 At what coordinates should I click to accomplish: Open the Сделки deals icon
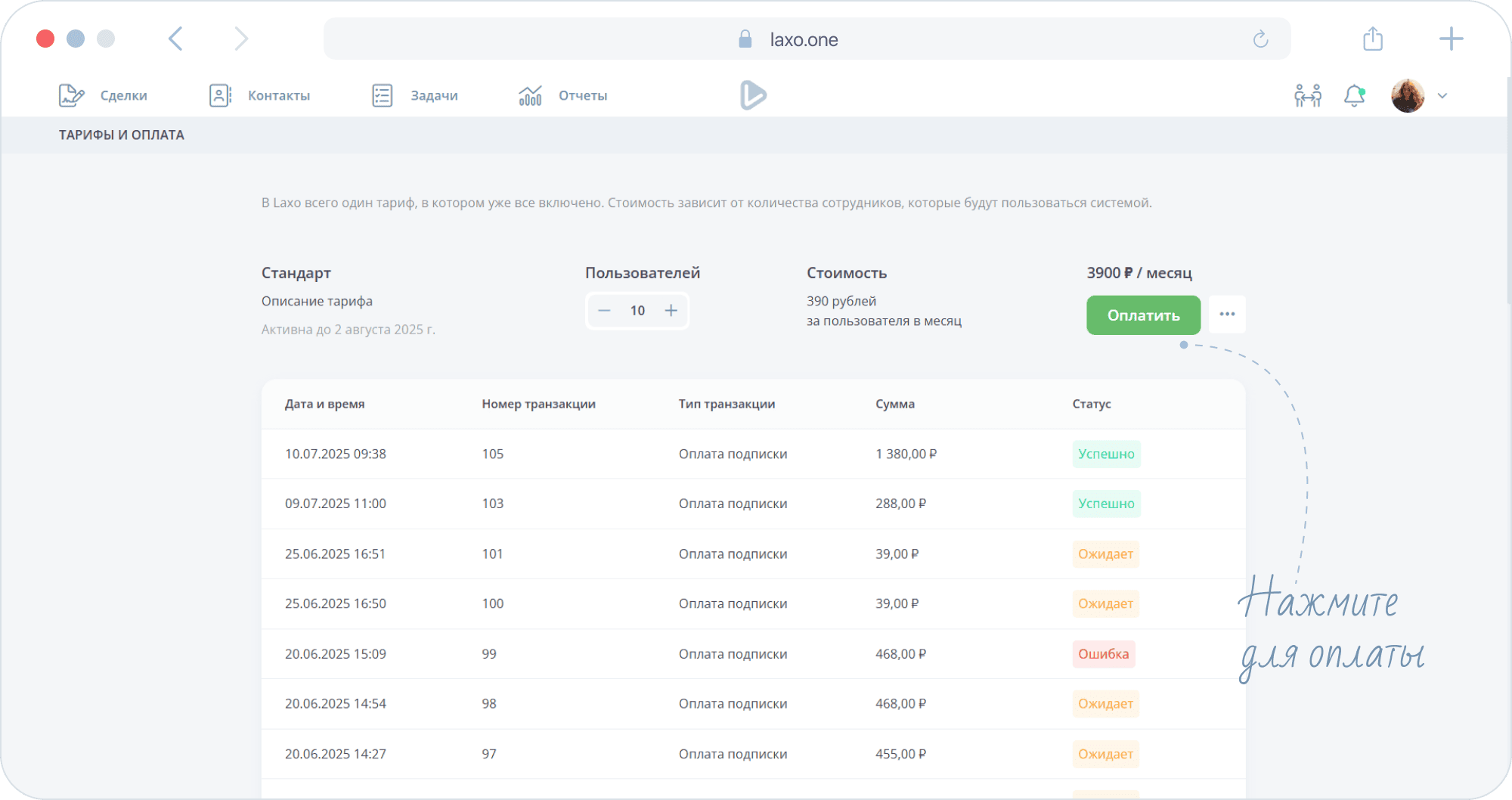(71, 95)
